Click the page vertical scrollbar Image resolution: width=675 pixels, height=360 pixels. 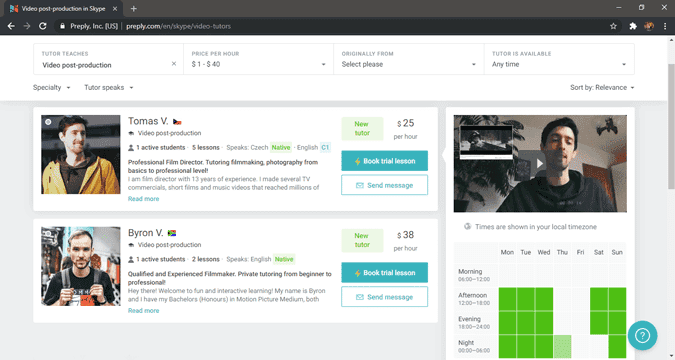pyautogui.click(x=671, y=126)
